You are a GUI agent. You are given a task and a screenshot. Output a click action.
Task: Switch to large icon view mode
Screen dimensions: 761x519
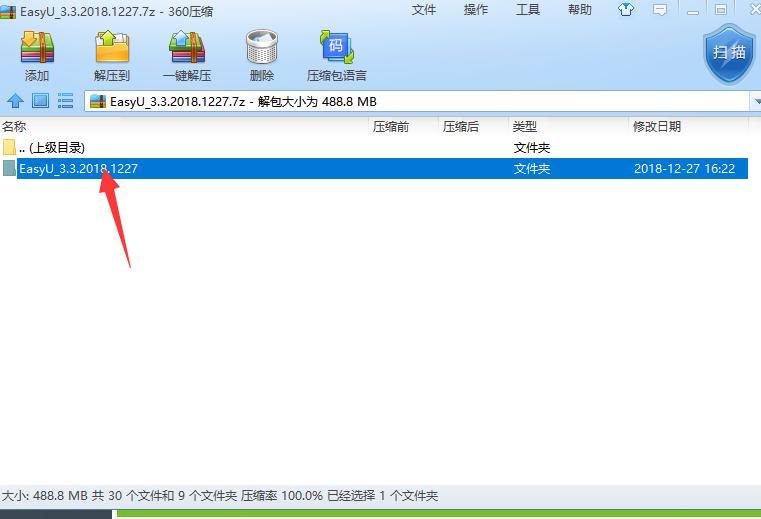point(40,101)
